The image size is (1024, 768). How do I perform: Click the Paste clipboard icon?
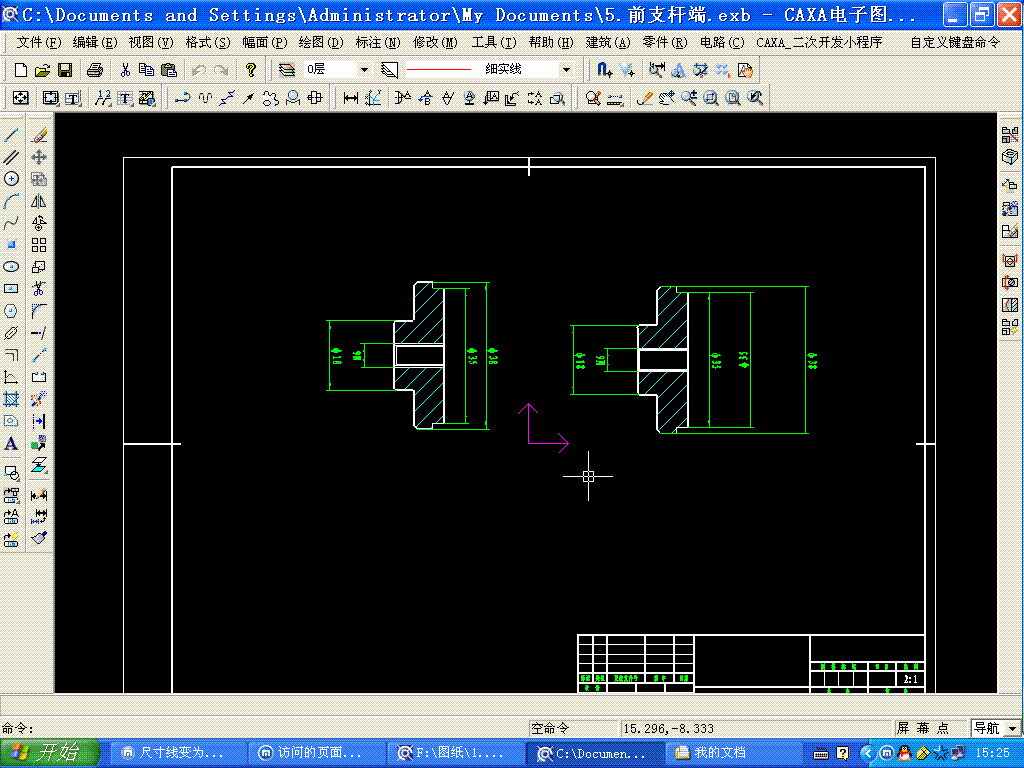click(x=168, y=70)
